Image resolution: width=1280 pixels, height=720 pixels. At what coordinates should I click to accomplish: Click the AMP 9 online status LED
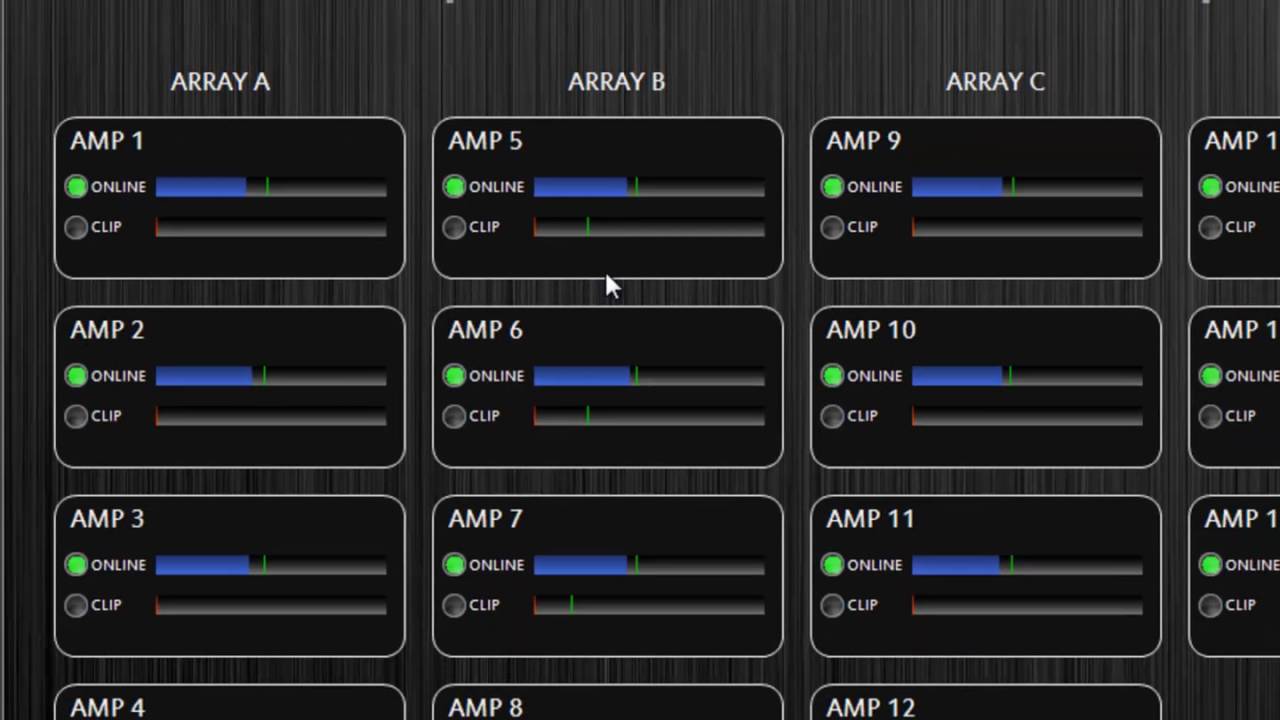click(833, 187)
